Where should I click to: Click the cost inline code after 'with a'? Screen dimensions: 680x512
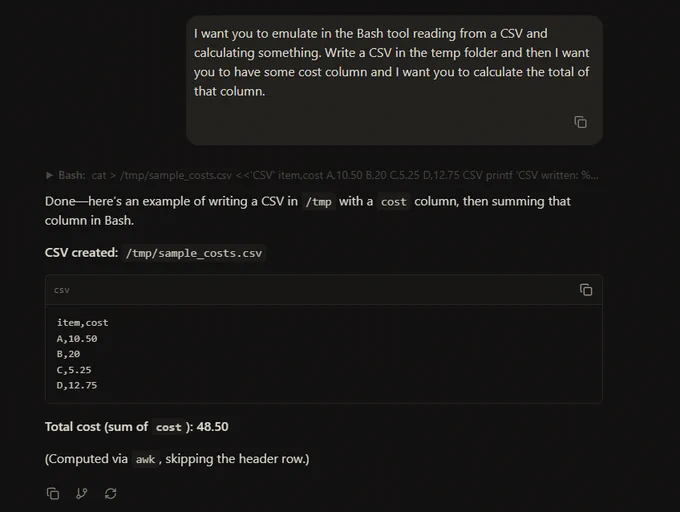pos(393,202)
